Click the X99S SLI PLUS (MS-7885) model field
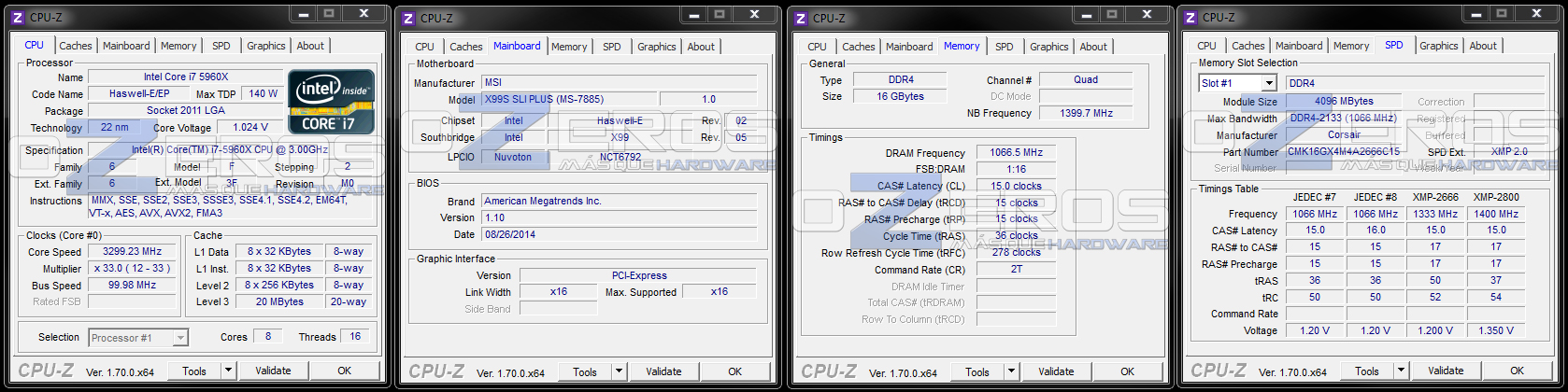Image resolution: width=1568 pixels, height=392 pixels. coord(570,99)
